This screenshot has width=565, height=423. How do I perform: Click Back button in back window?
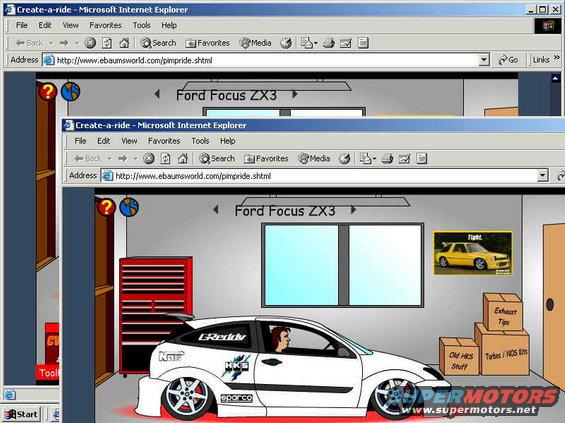[x=29, y=43]
